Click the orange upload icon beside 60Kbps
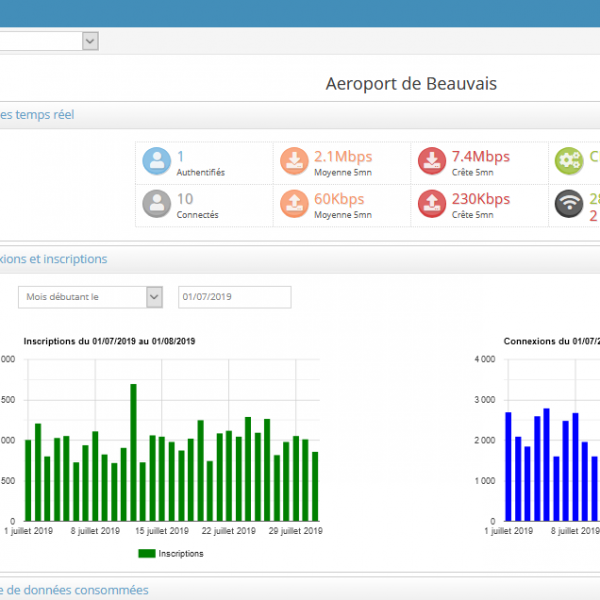600x600 pixels. click(x=294, y=204)
